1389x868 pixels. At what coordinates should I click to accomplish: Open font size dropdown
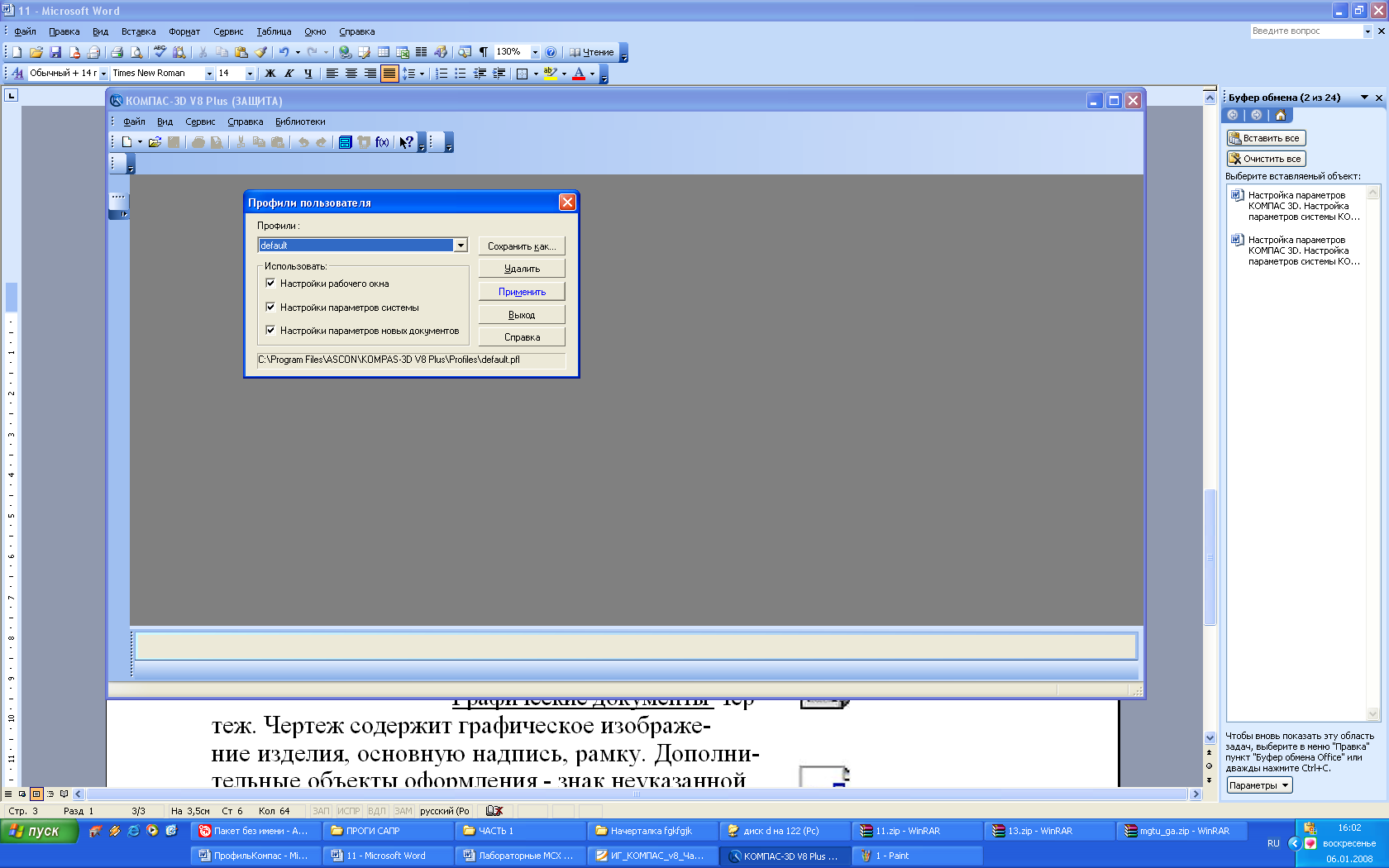click(250, 74)
